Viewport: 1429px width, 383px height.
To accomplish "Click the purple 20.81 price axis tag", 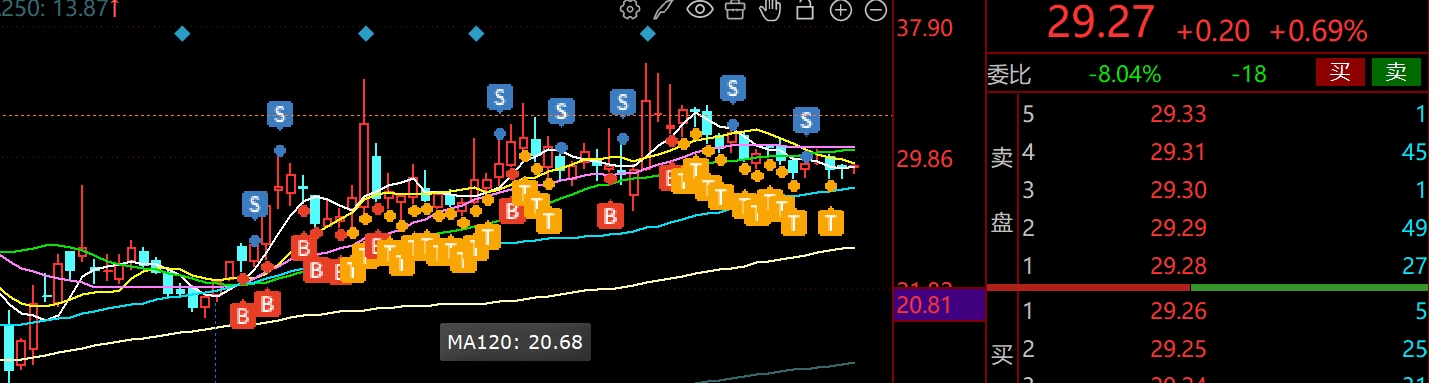I will [938, 304].
